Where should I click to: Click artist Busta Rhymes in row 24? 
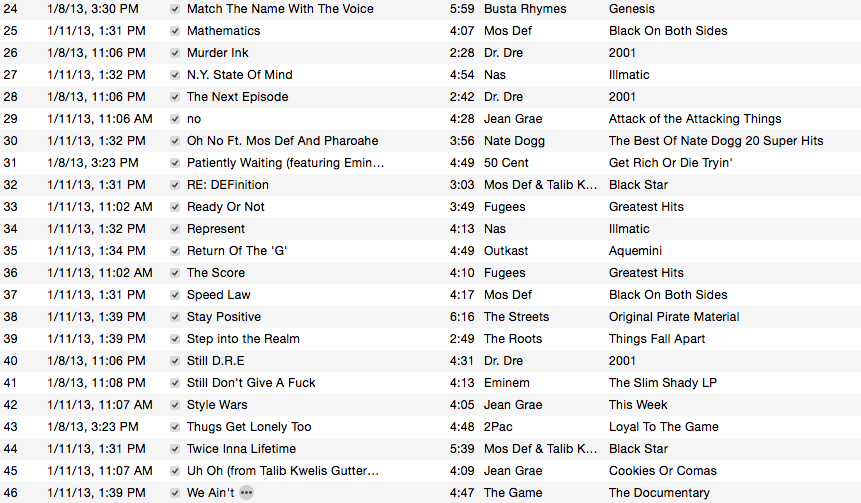tap(525, 9)
